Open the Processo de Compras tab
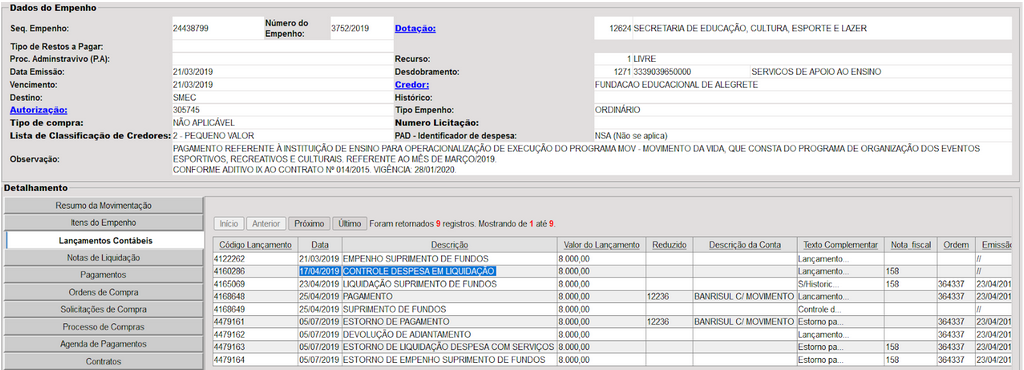Viewport: 1024px width, 370px height. coord(104,327)
